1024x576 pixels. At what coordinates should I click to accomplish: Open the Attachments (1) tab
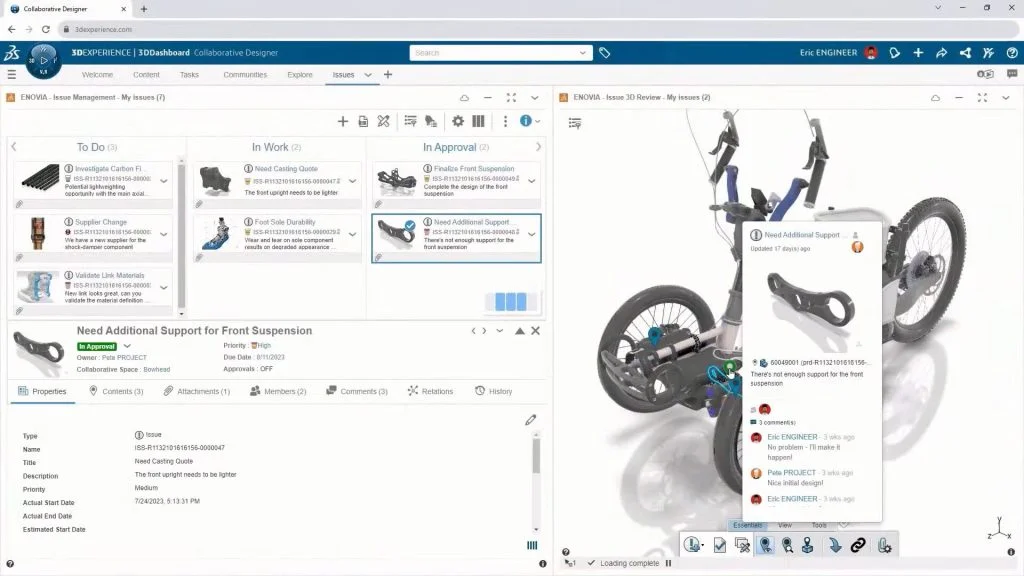click(197, 391)
